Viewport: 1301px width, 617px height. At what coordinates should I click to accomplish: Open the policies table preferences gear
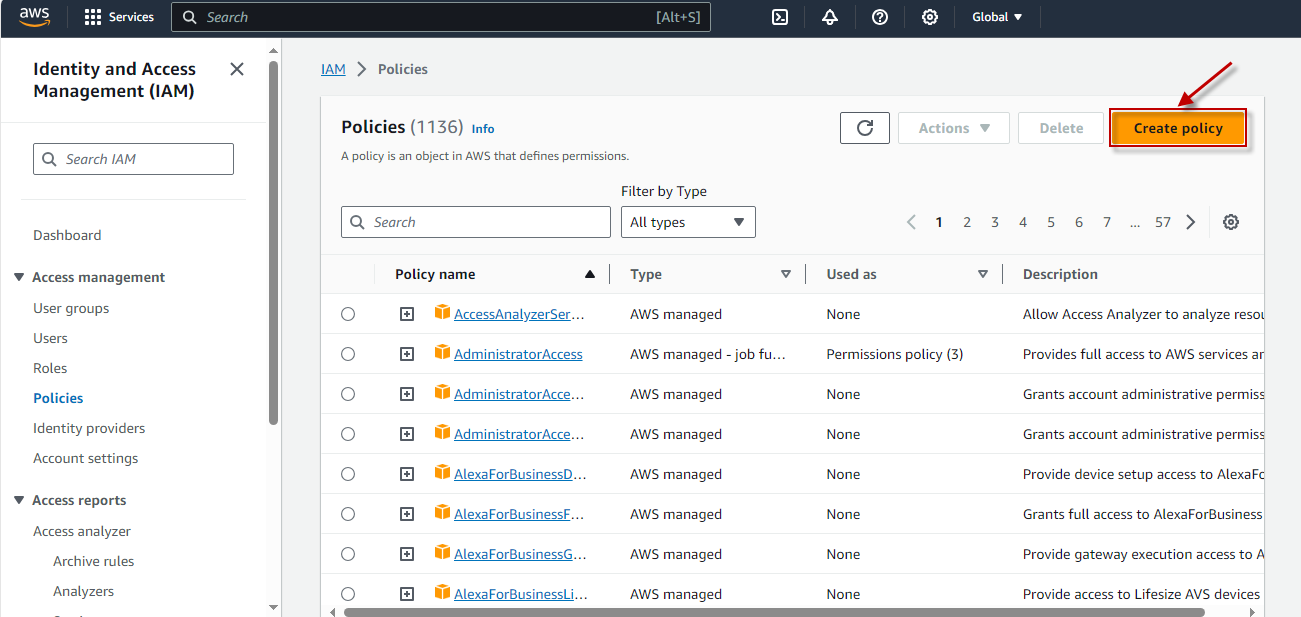pyautogui.click(x=1231, y=222)
